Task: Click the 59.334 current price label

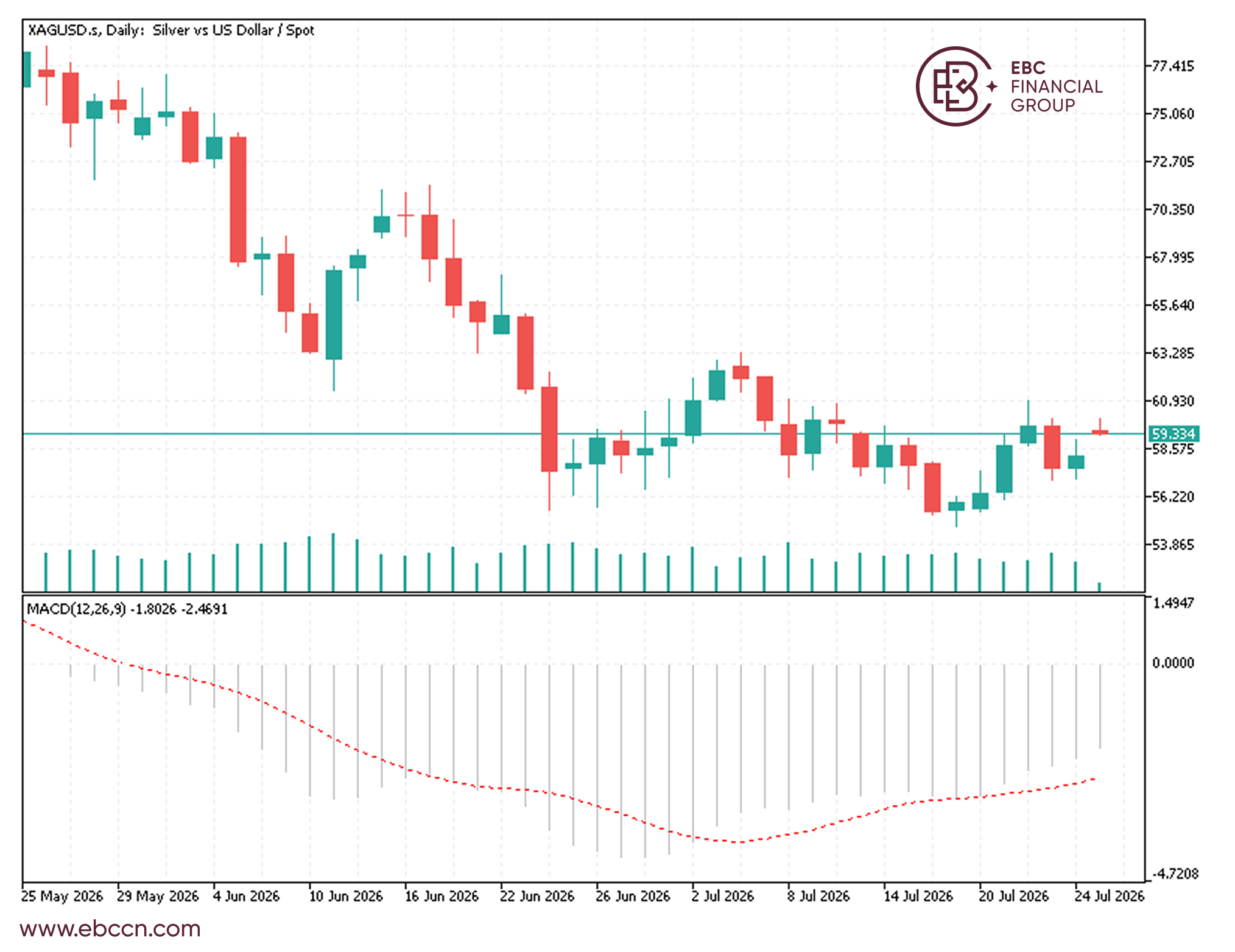Action: [1173, 434]
